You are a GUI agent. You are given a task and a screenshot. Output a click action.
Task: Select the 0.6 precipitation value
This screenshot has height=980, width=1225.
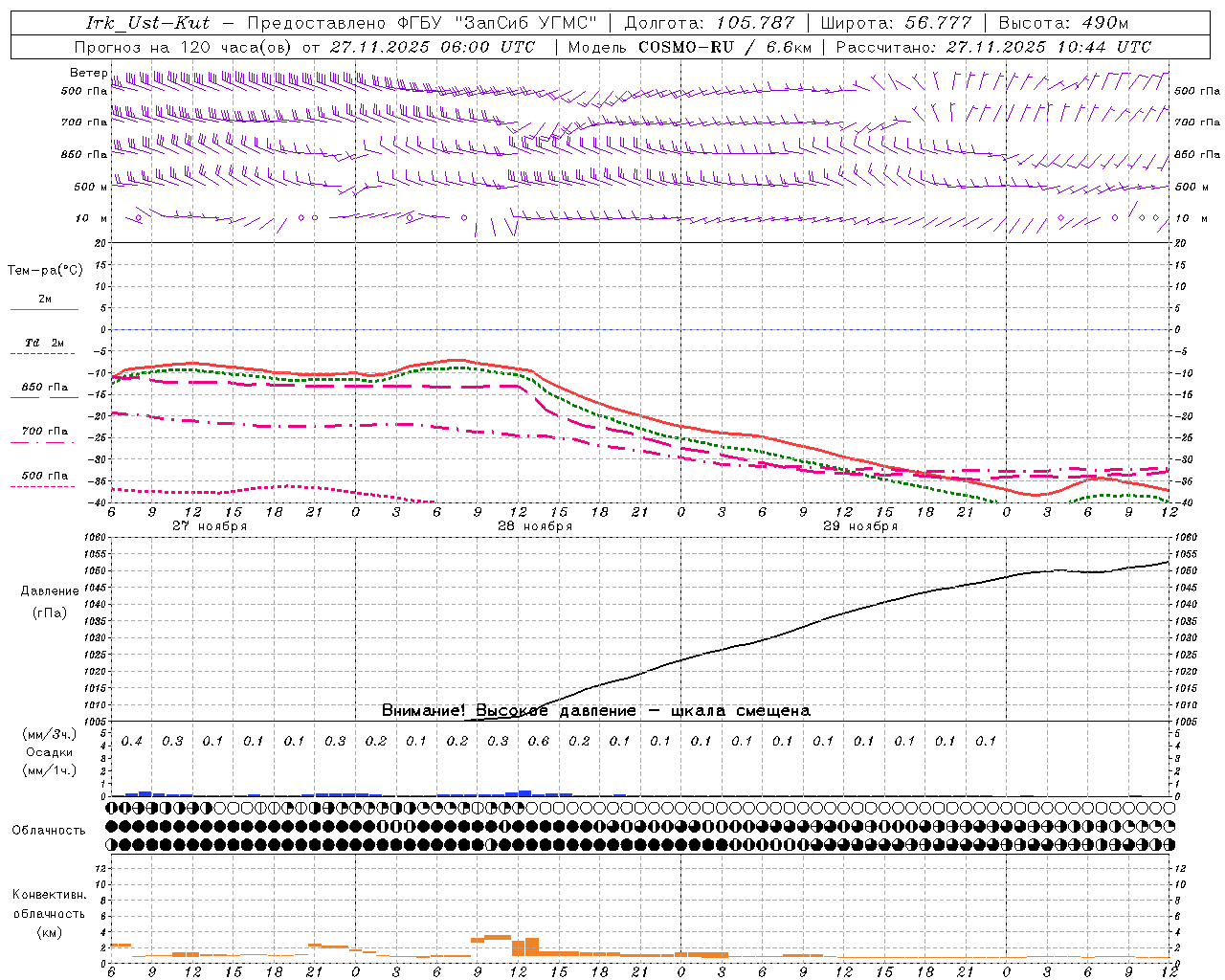click(x=538, y=741)
